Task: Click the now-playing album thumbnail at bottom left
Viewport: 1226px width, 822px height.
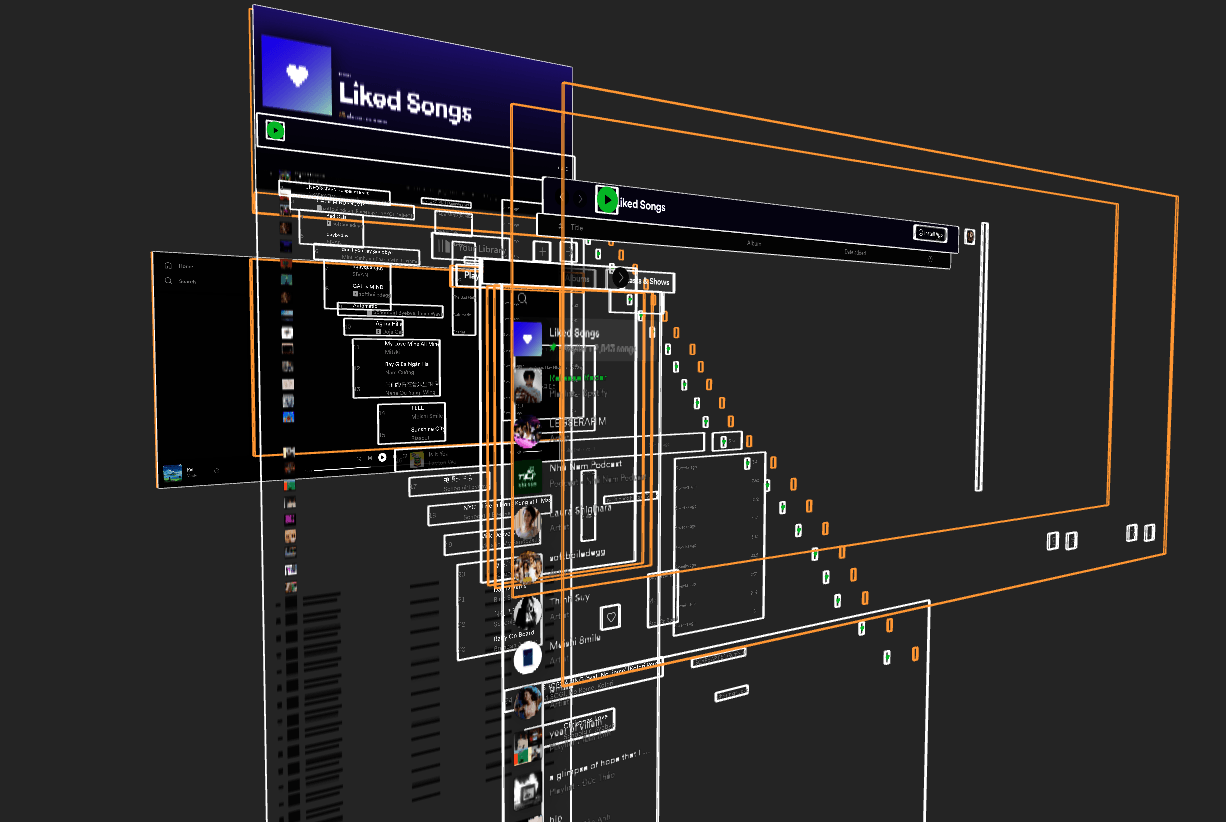Action: (x=172, y=472)
